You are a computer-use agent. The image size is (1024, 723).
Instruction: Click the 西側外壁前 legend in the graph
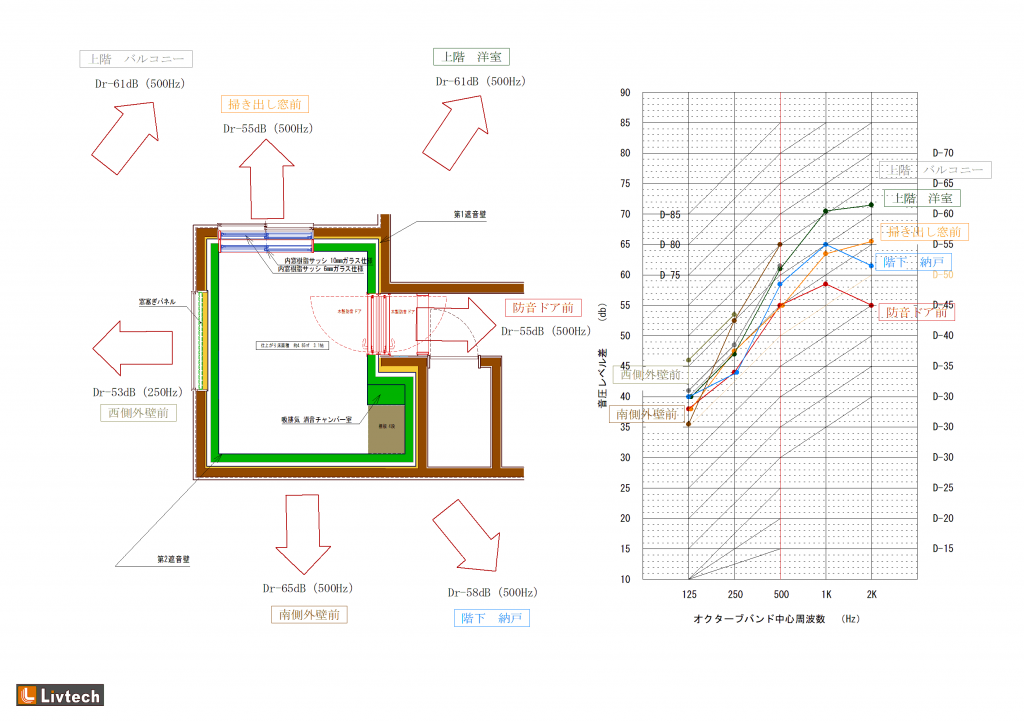(650, 374)
